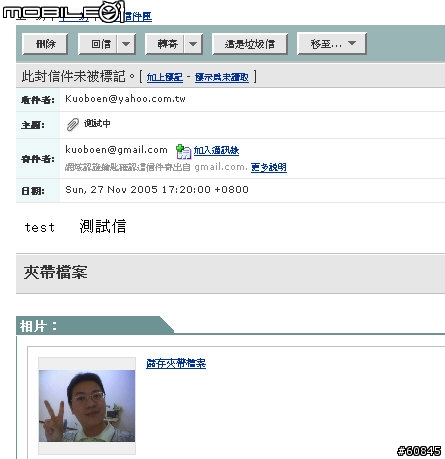Click the body text 測試信
This screenshot has width=445, height=459.
pyautogui.click(x=103, y=226)
